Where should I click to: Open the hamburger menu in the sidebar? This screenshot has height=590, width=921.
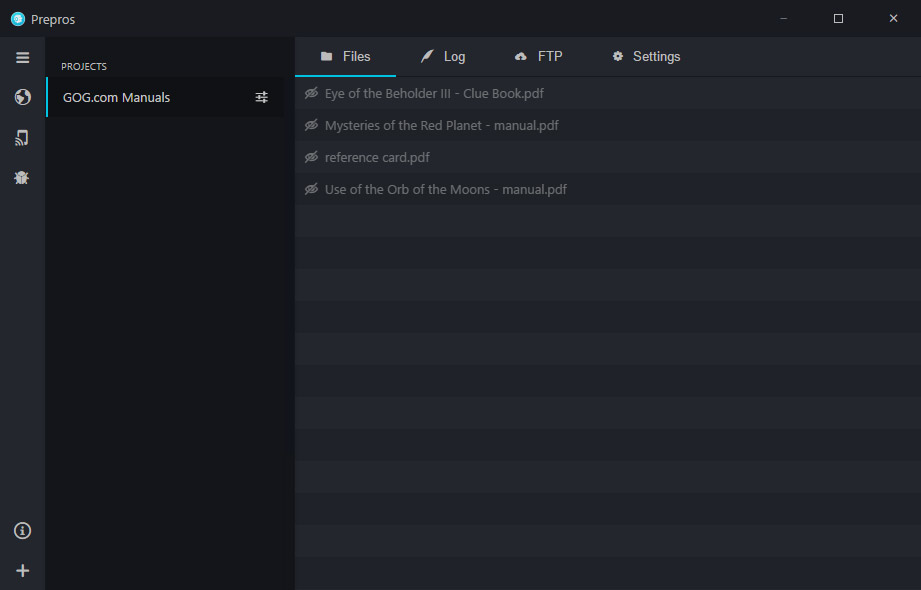coord(22,58)
